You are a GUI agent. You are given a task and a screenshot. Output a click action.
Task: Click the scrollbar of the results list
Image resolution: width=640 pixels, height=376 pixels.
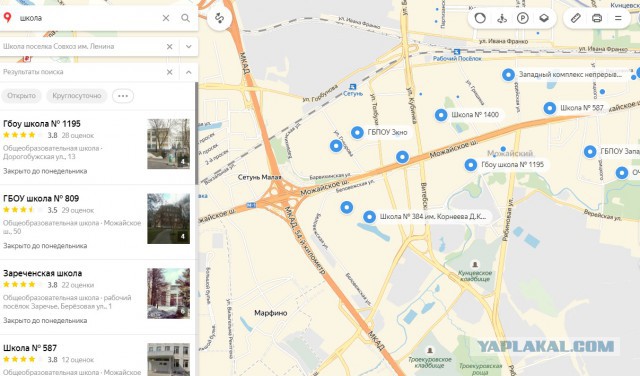coord(196,133)
